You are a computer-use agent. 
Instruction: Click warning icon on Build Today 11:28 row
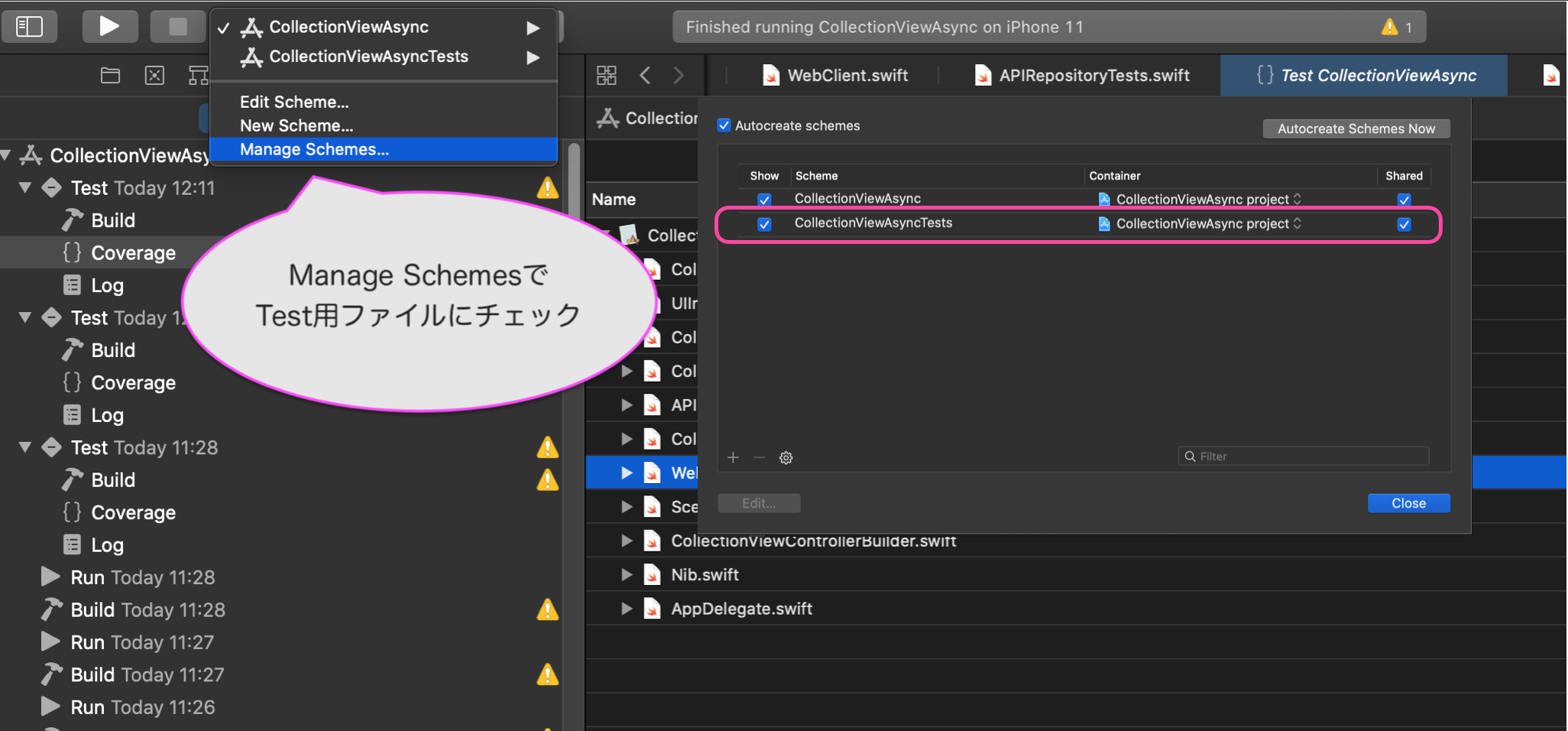click(x=547, y=610)
